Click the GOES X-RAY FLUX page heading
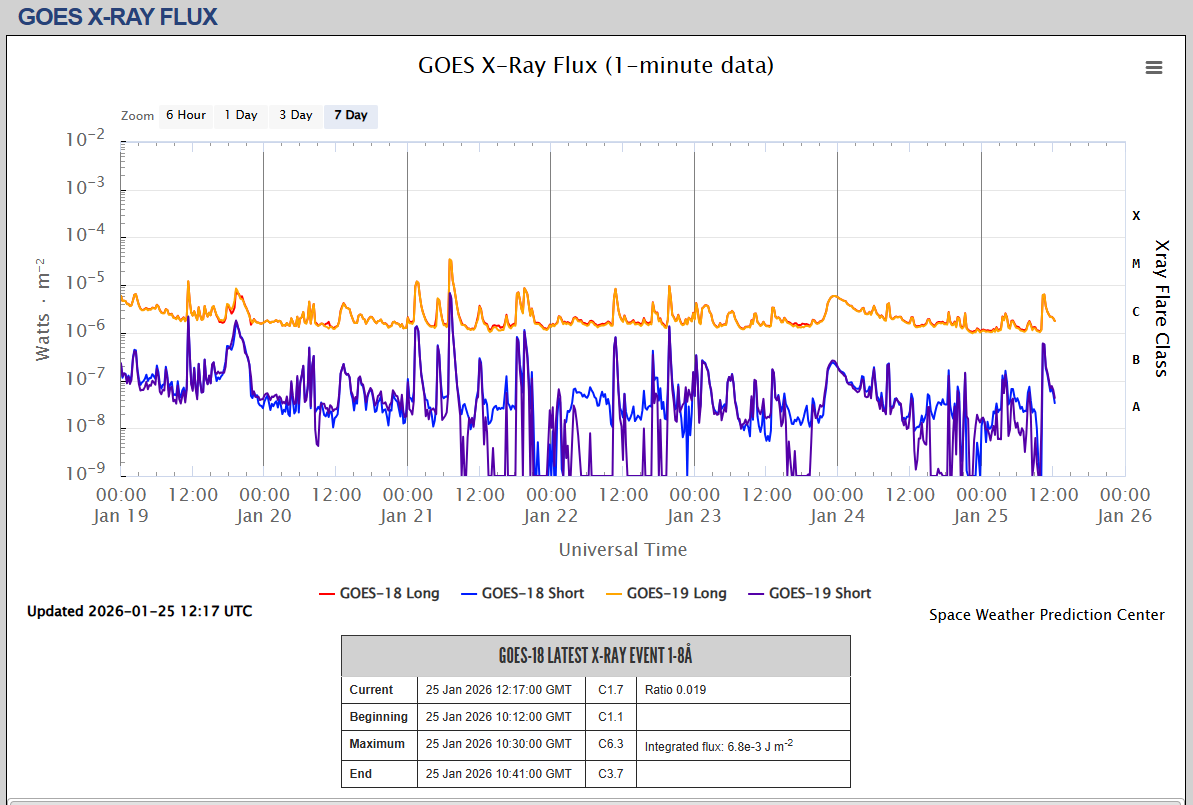Screen dimensions: 1193x805 [x=118, y=17]
